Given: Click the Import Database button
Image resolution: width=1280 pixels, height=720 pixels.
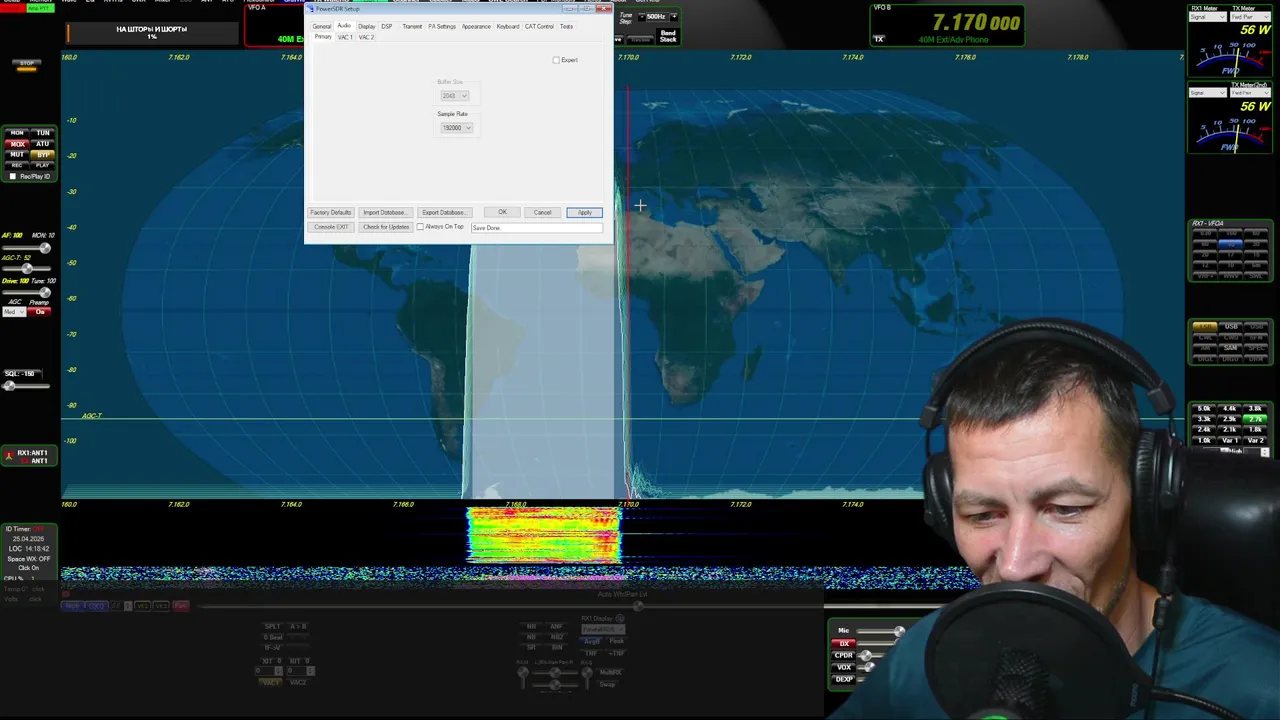Looking at the screenshot, I should [x=384, y=212].
